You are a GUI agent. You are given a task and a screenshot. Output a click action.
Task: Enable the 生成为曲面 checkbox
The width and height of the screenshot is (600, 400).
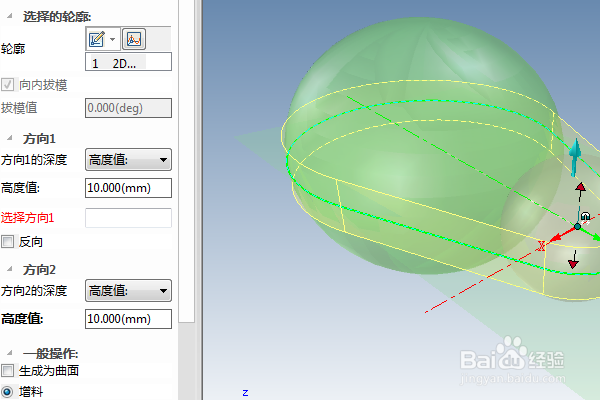coord(8,371)
